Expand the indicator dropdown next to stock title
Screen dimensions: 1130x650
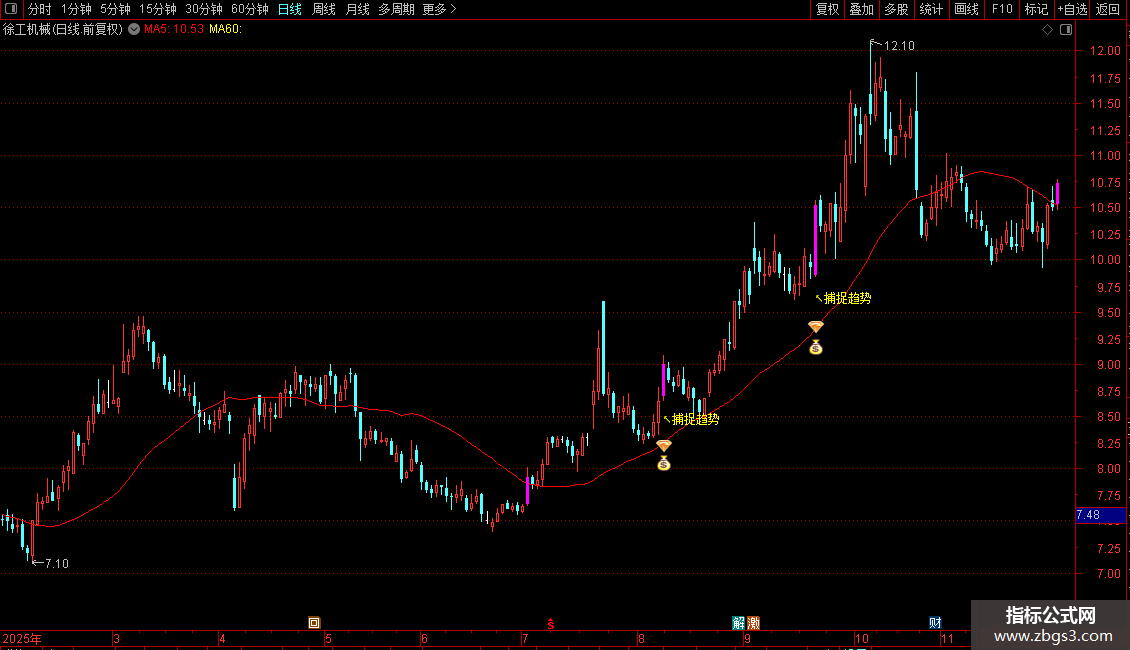(x=134, y=29)
